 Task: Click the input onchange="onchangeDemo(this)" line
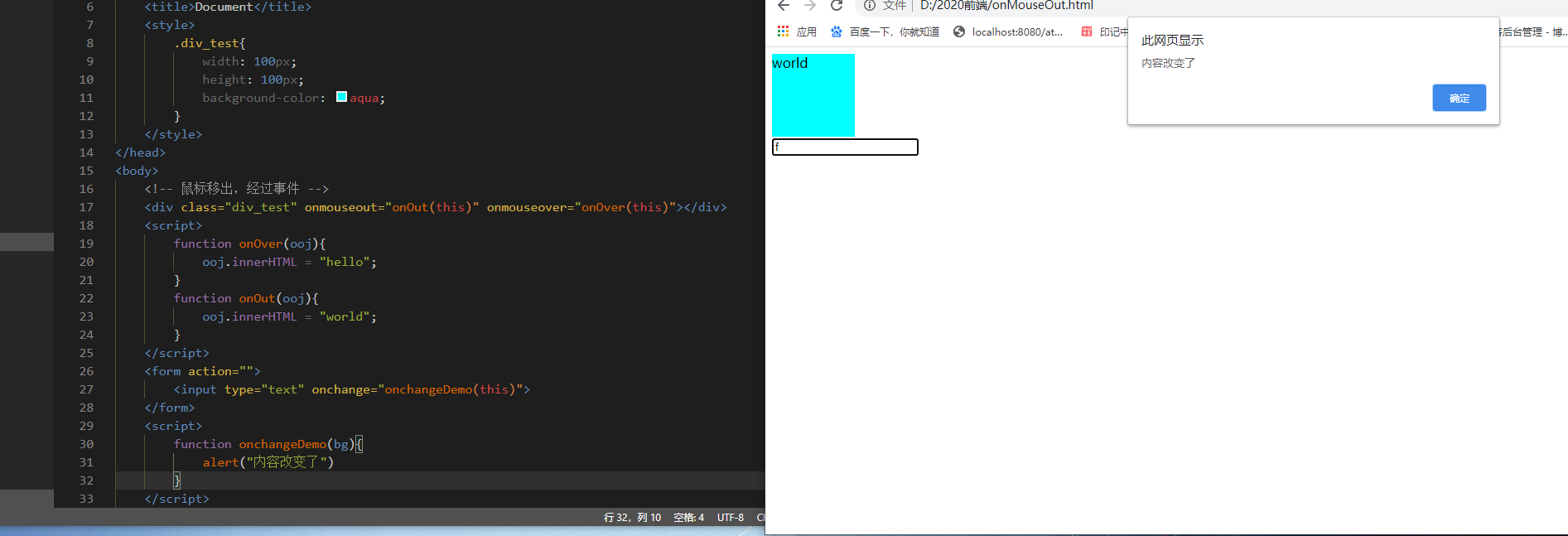(351, 389)
